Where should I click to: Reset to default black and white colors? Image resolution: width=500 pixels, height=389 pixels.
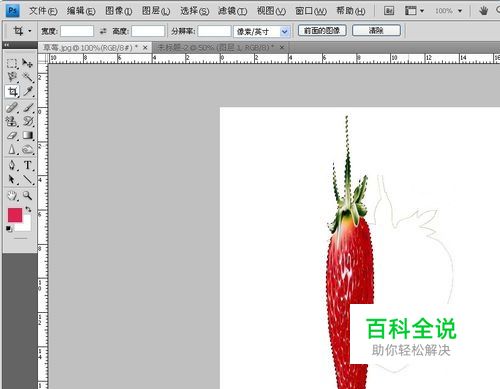tap(9, 229)
